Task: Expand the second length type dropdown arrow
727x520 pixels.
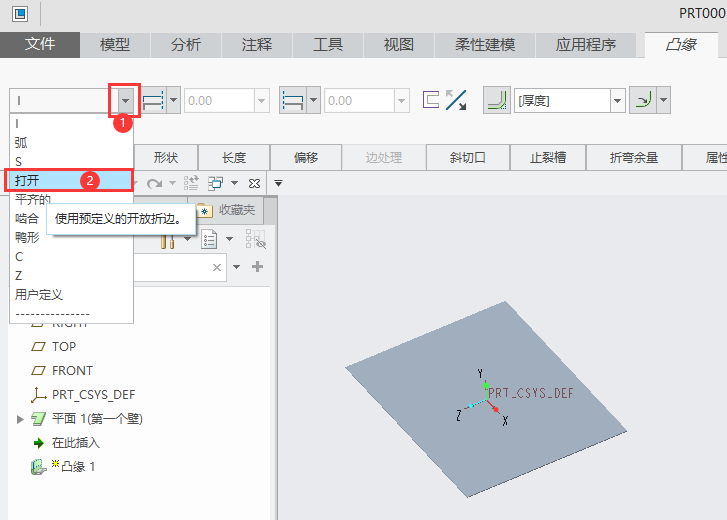Action: point(314,100)
